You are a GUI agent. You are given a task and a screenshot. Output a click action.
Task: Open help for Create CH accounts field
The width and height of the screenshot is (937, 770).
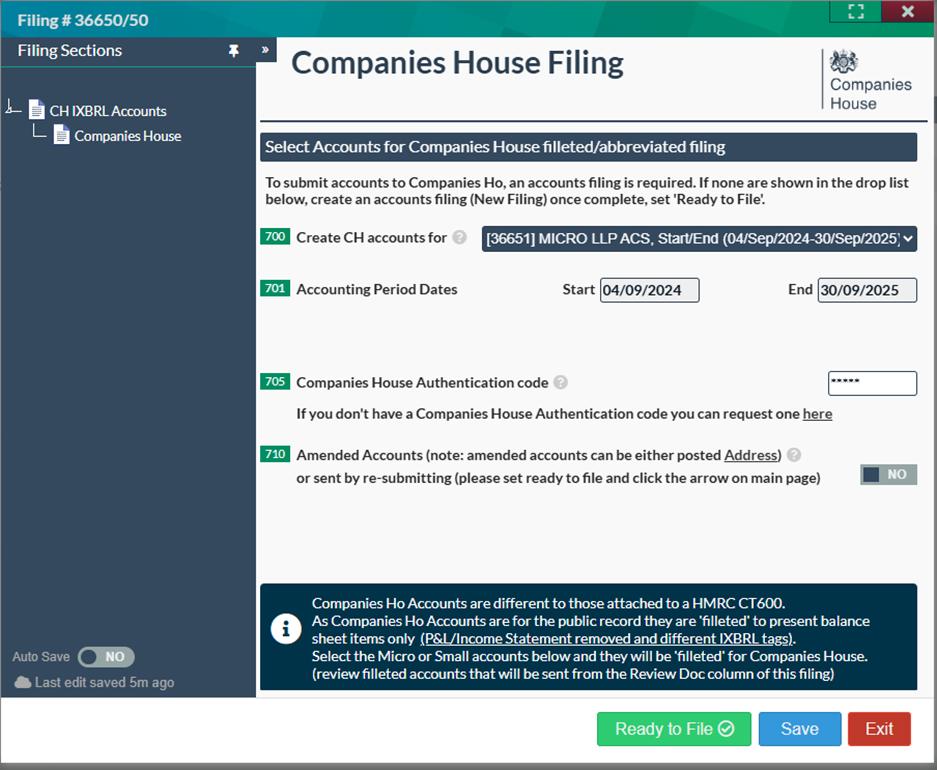tap(459, 238)
